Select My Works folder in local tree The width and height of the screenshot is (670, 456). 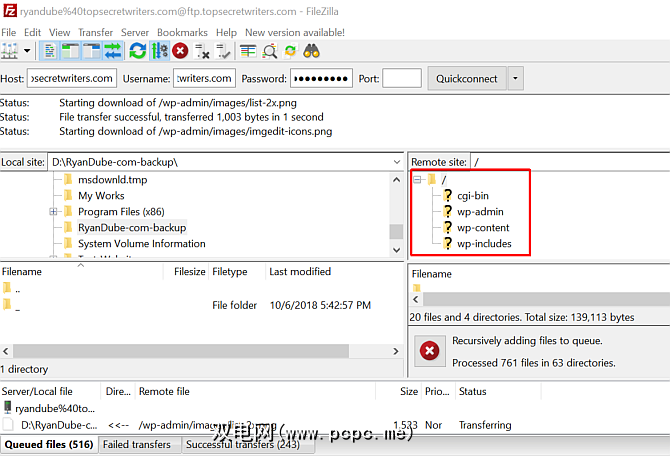(101, 196)
